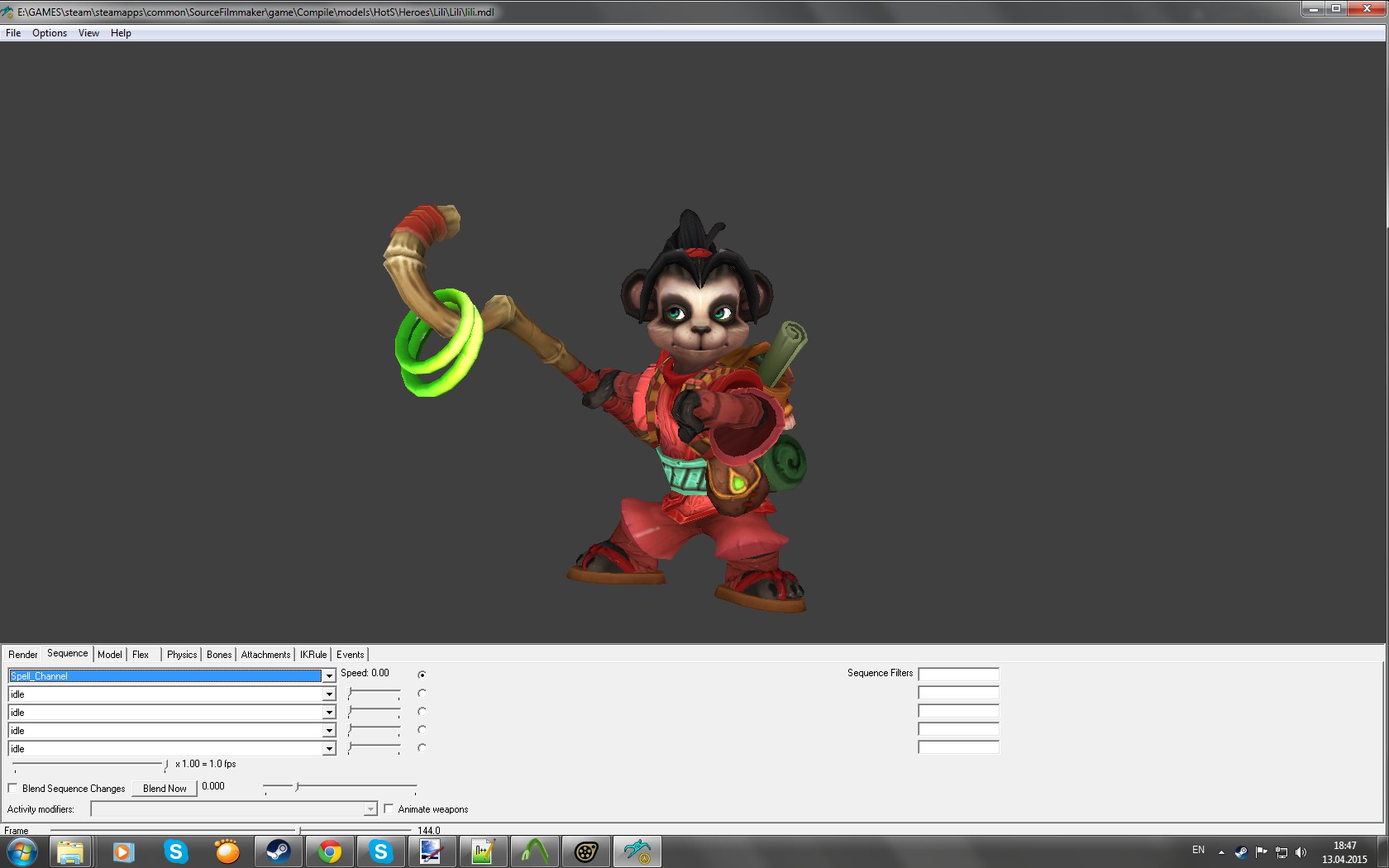Open the View menu
This screenshot has width=1389, height=868.
point(88,33)
